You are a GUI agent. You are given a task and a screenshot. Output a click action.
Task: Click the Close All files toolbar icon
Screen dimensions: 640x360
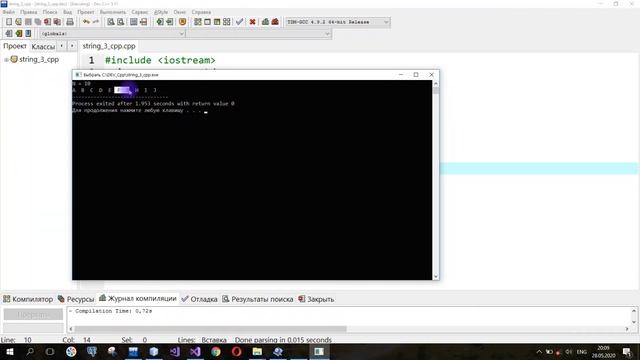58,22
